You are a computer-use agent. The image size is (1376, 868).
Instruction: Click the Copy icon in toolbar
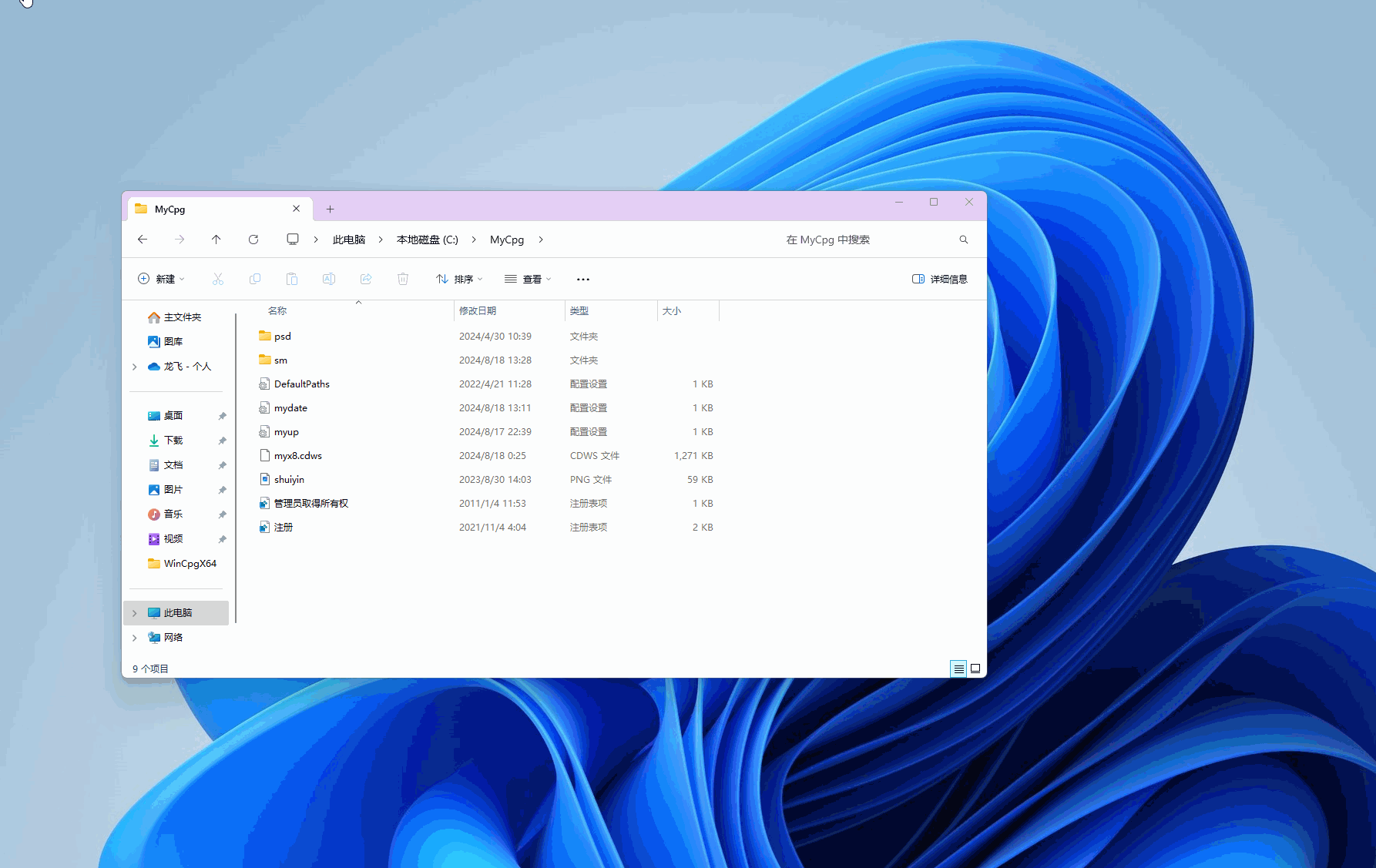[x=255, y=279]
